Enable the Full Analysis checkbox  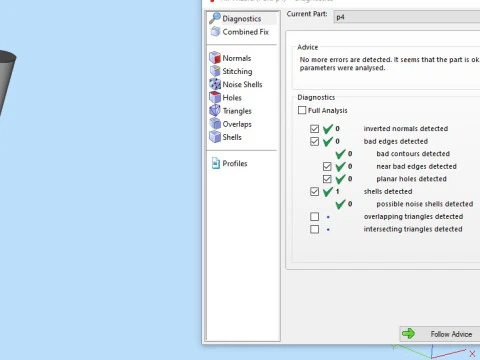(x=302, y=110)
